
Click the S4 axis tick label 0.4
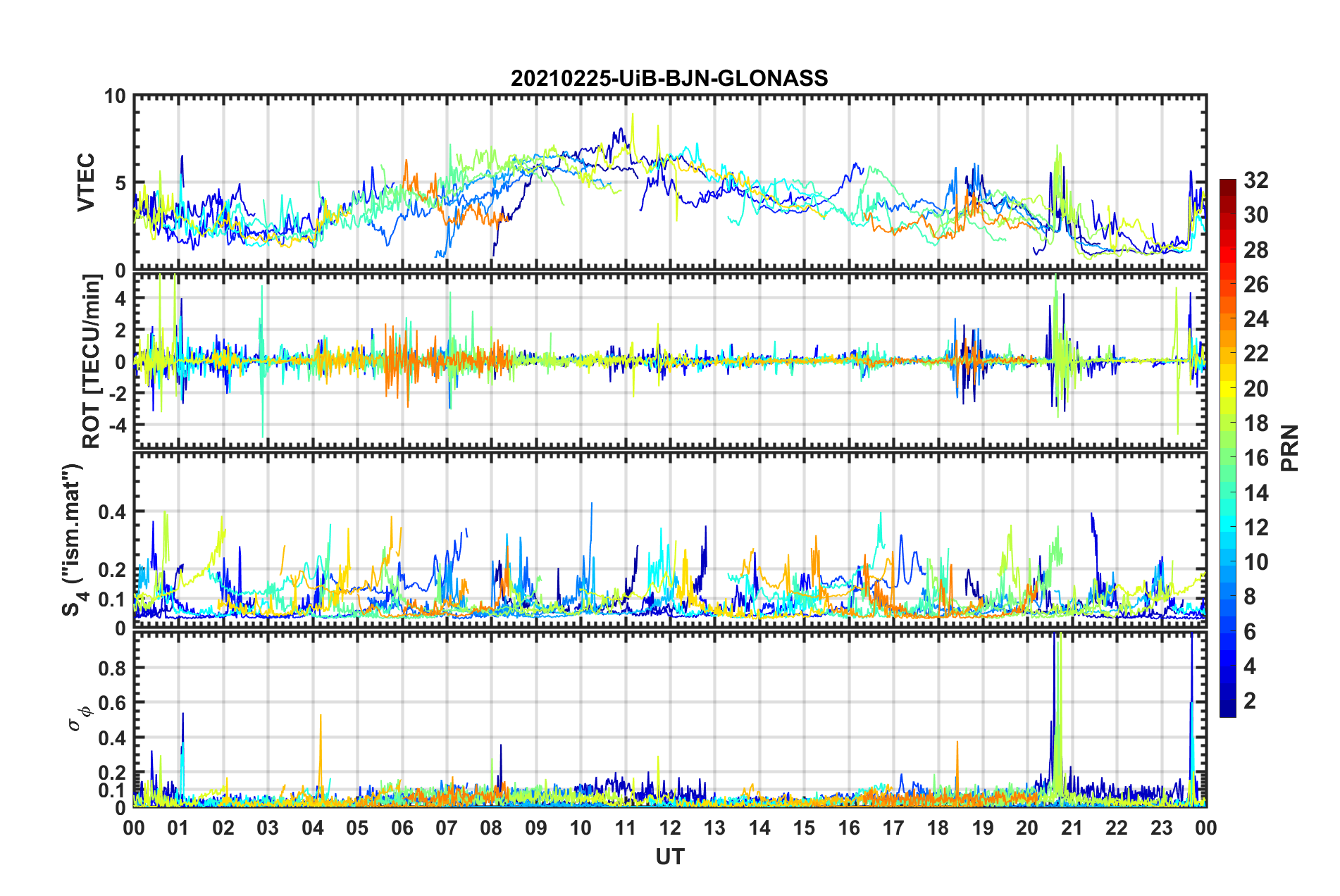point(112,512)
